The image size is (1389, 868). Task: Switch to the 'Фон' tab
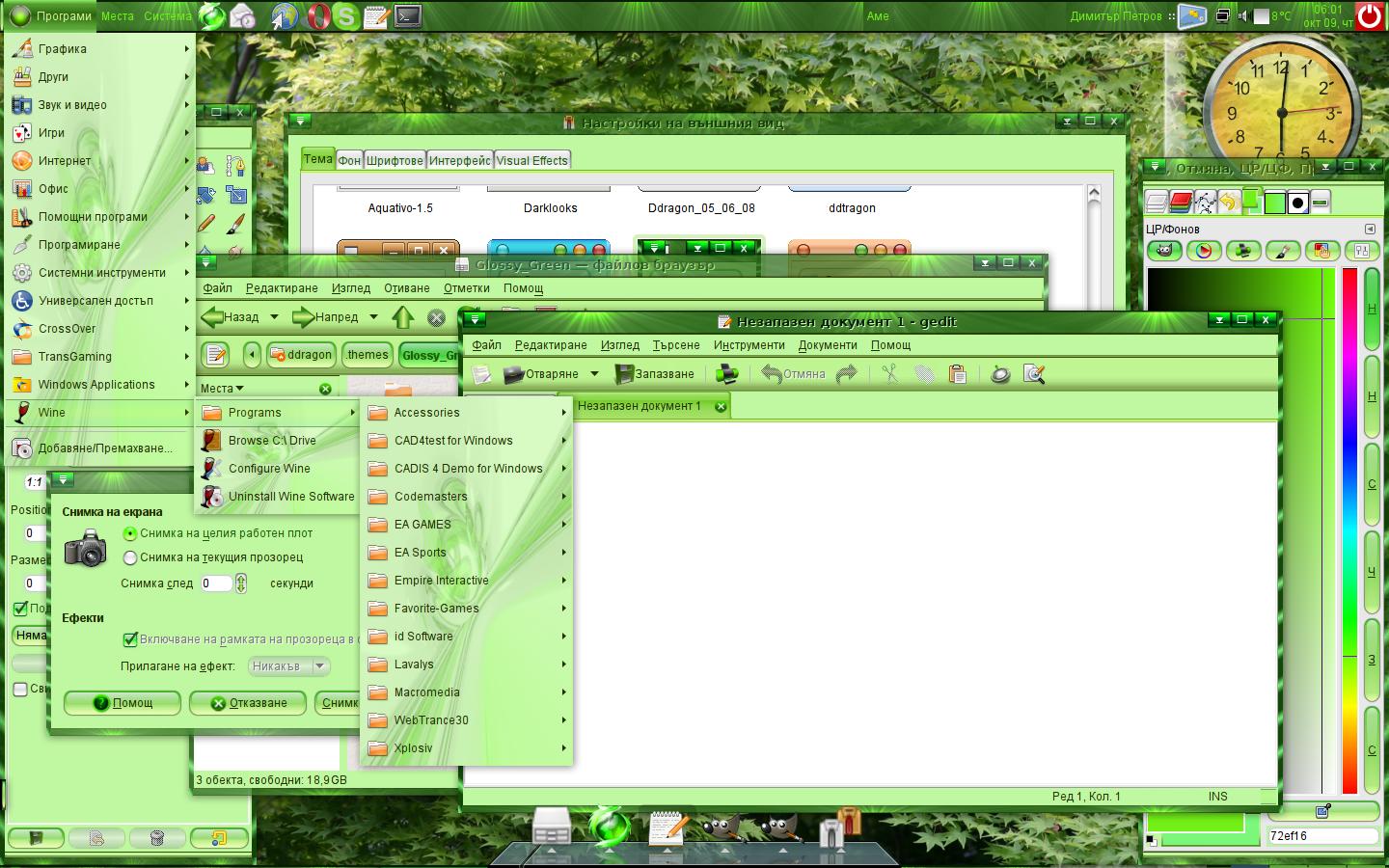click(349, 161)
